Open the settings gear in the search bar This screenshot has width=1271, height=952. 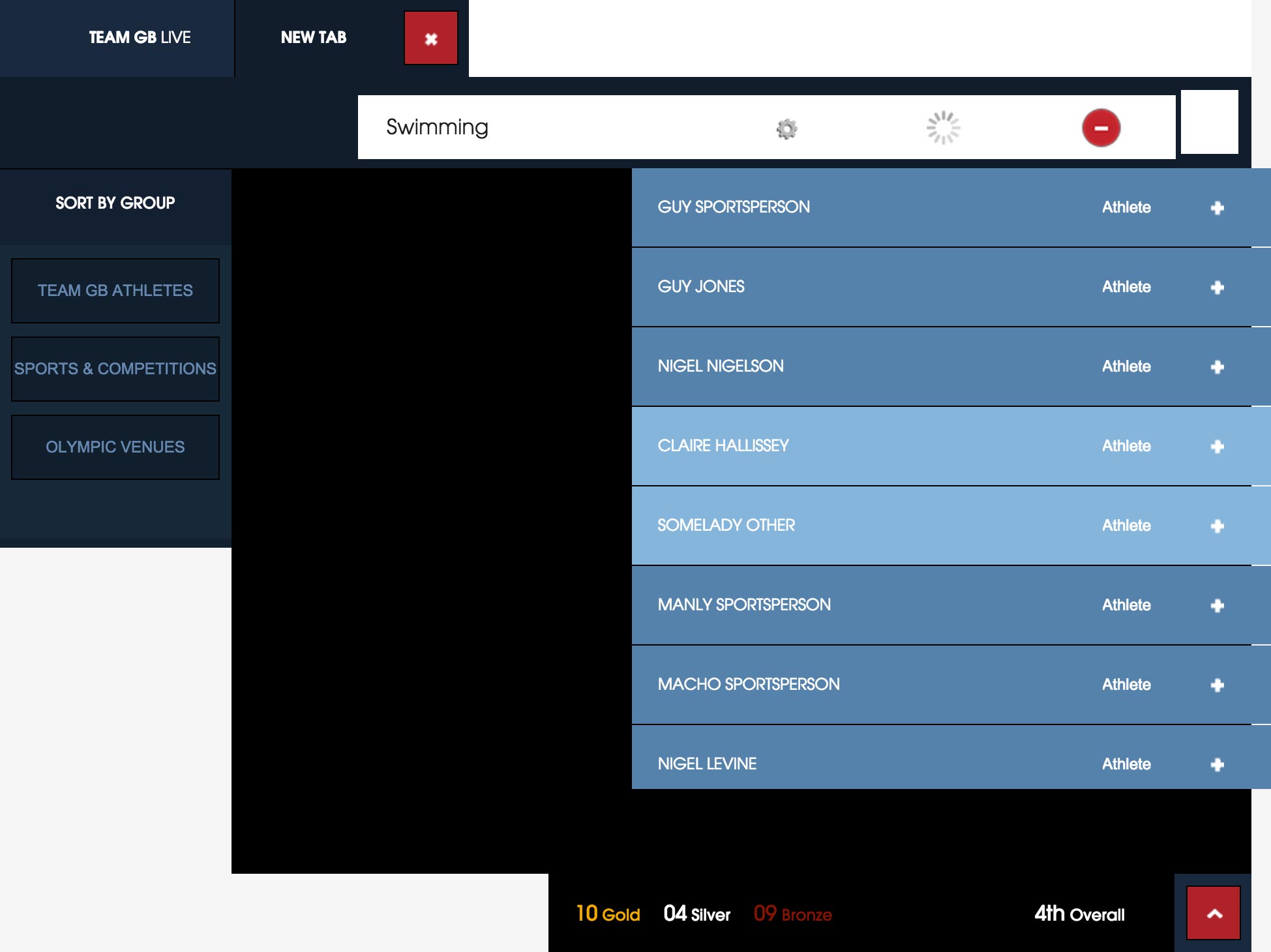point(786,128)
